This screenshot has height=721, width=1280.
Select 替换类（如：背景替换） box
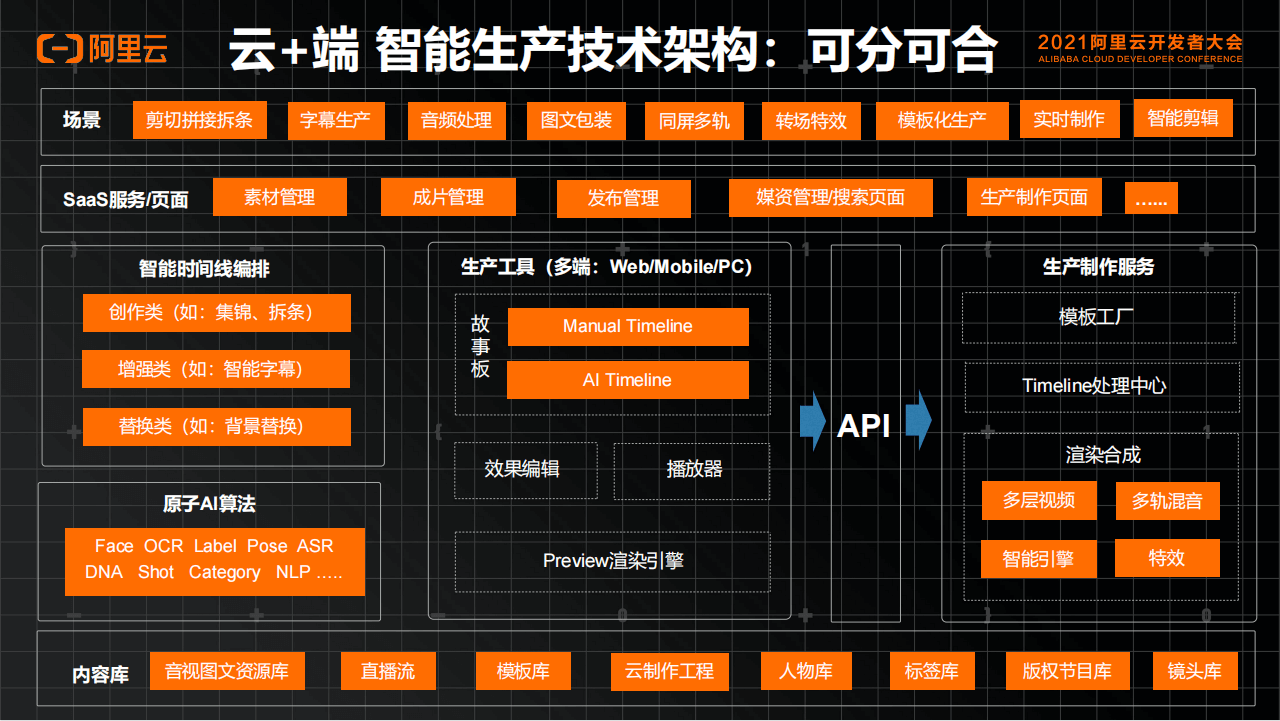click(217, 427)
